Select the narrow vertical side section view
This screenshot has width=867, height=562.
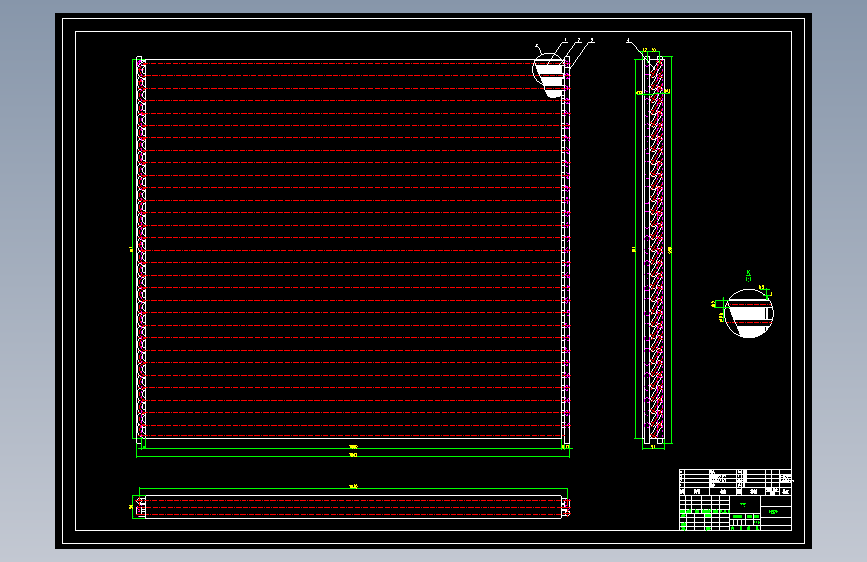point(654,249)
